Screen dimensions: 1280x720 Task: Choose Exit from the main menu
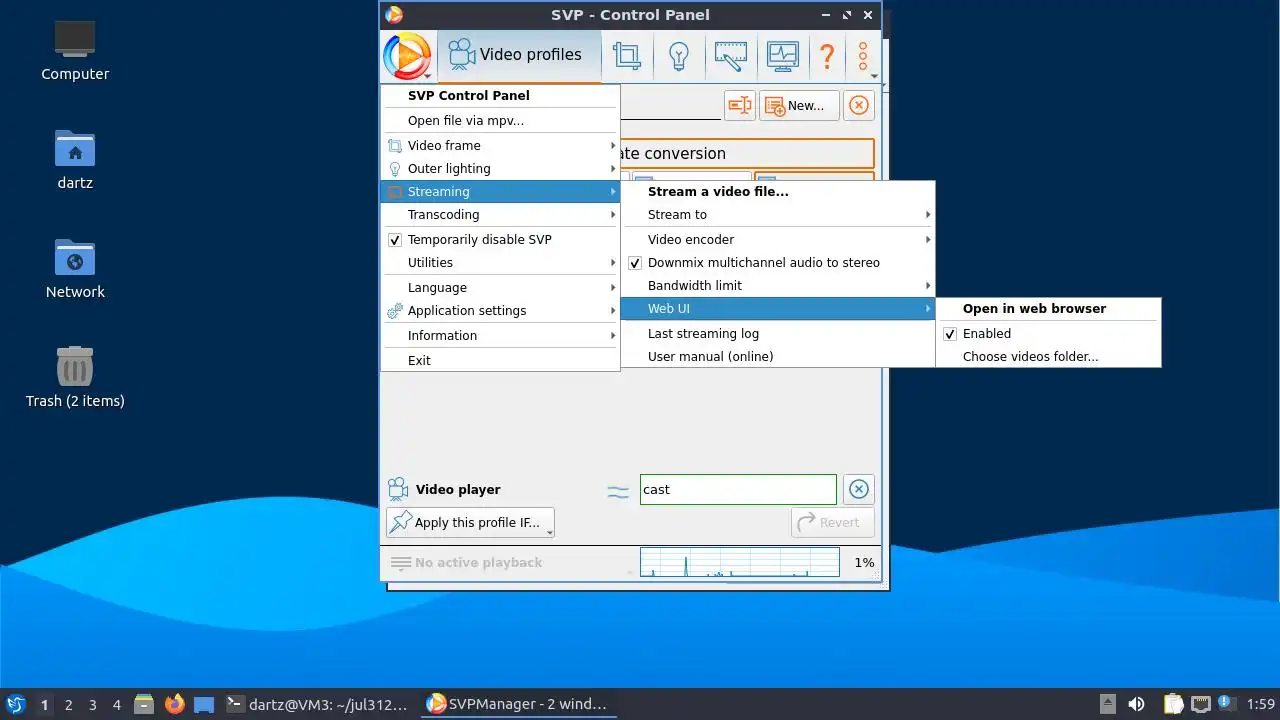(x=500, y=361)
